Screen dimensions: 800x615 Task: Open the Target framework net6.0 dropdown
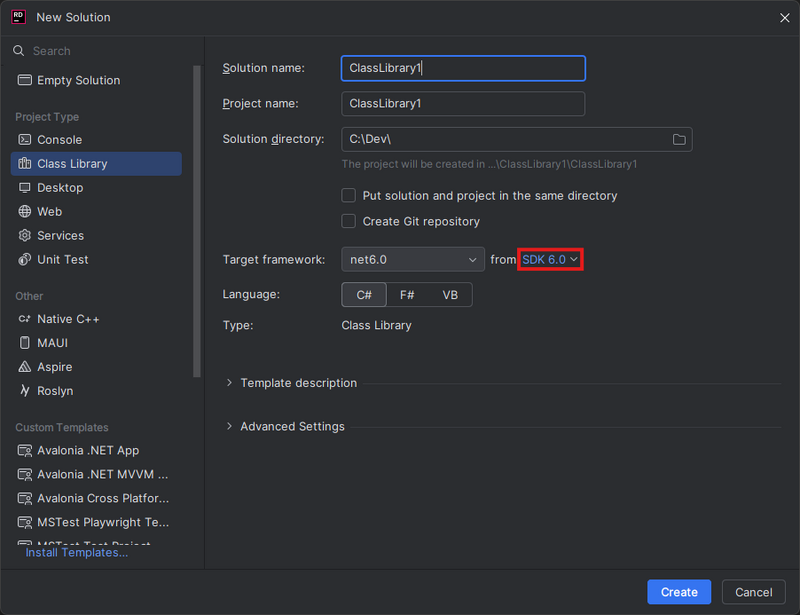point(413,259)
